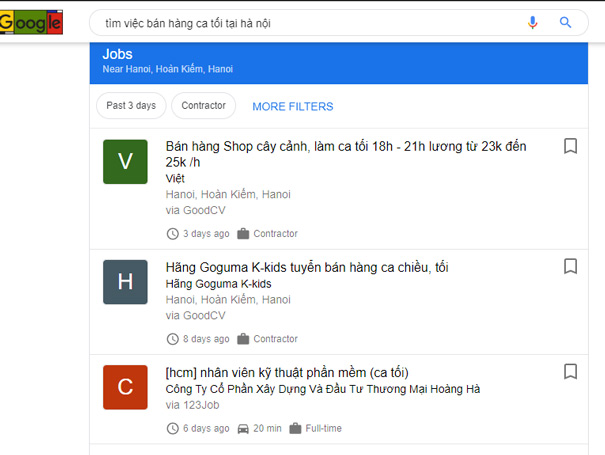
Task: Activate voice search microphone icon
Action: pyautogui.click(x=532, y=22)
